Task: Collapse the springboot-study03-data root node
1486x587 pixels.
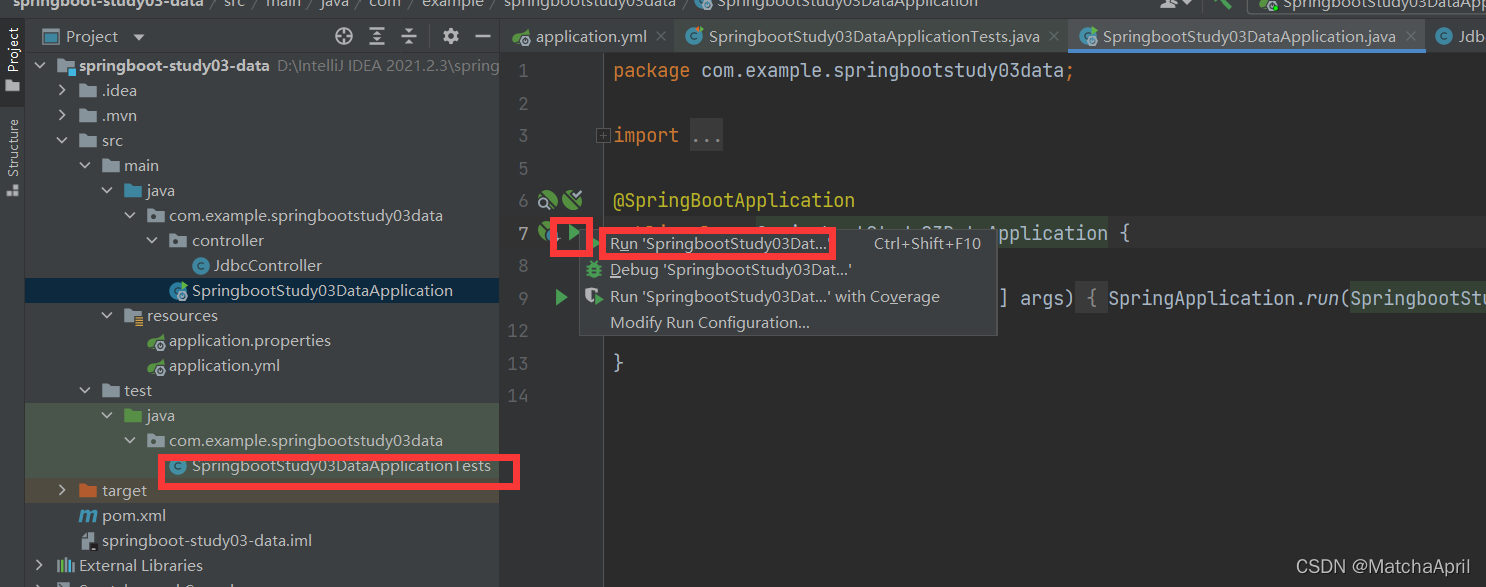Action: tap(40, 66)
